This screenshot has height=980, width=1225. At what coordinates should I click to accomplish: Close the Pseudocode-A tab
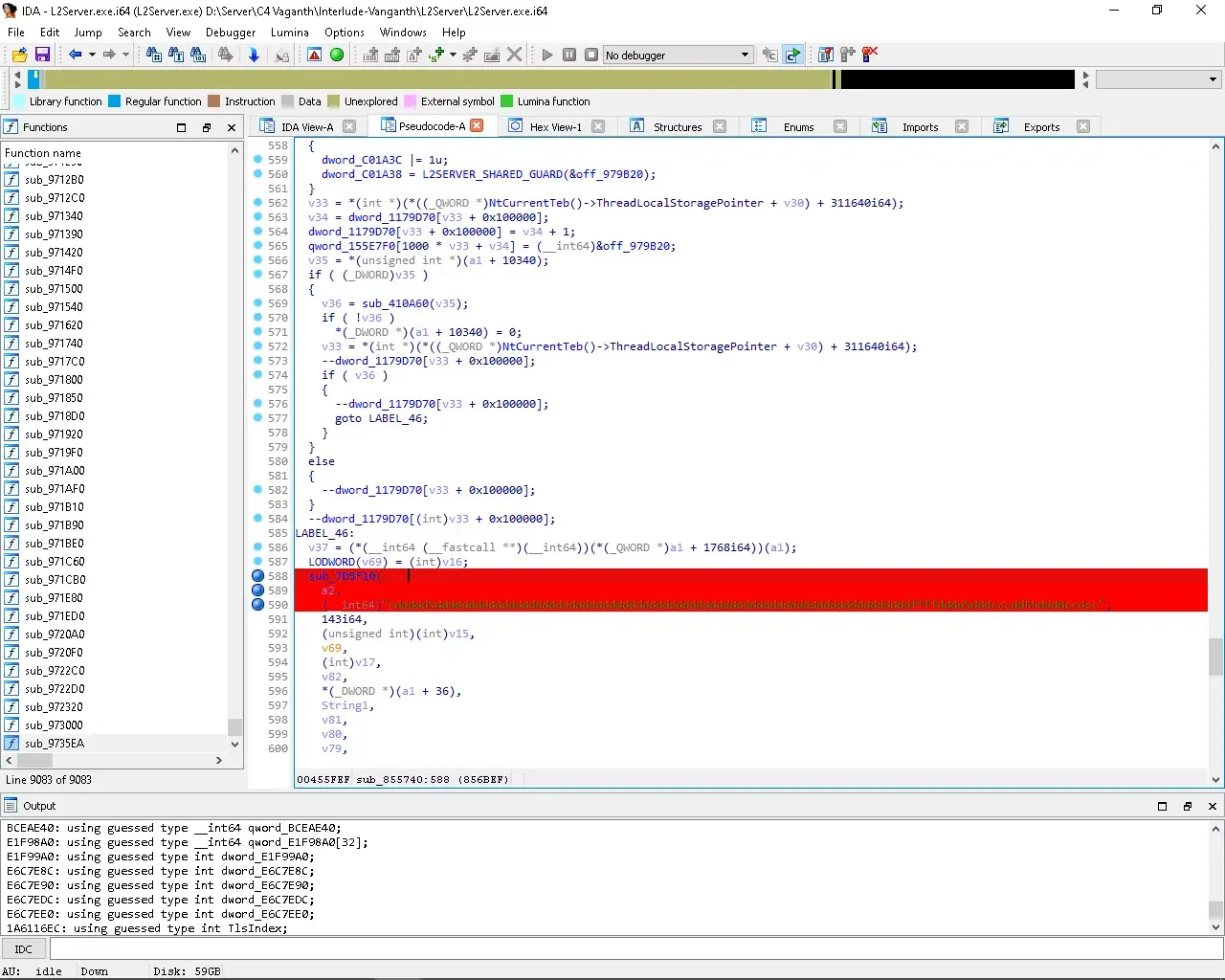point(477,125)
